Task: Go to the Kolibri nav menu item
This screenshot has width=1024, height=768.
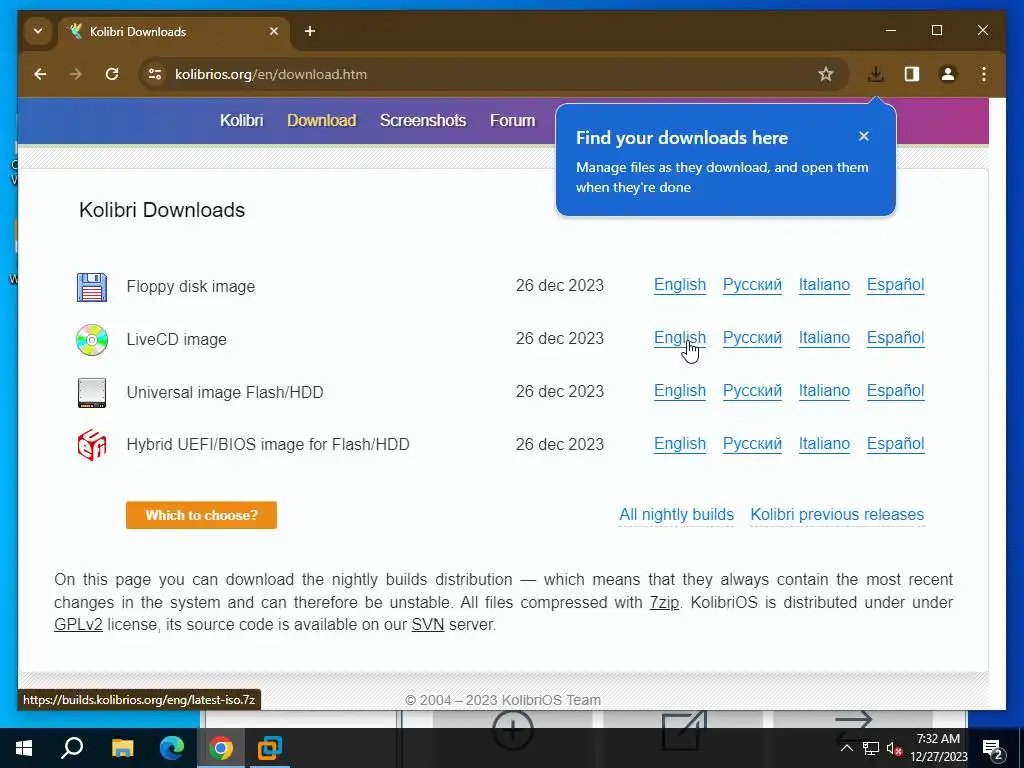Action: (x=242, y=121)
